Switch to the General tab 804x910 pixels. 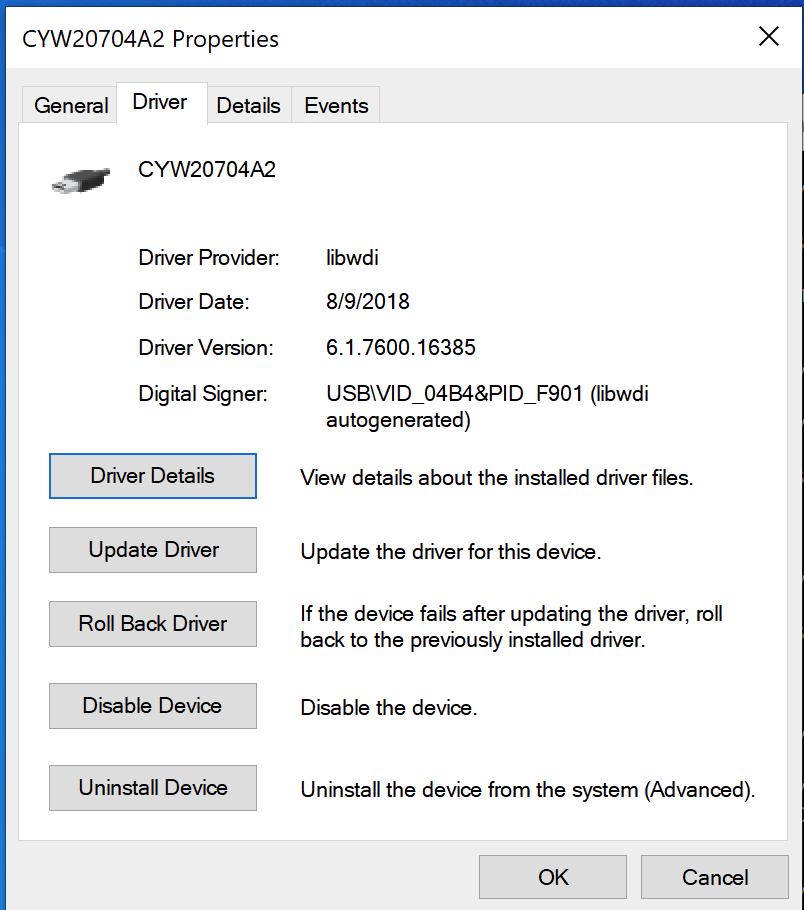click(x=71, y=106)
